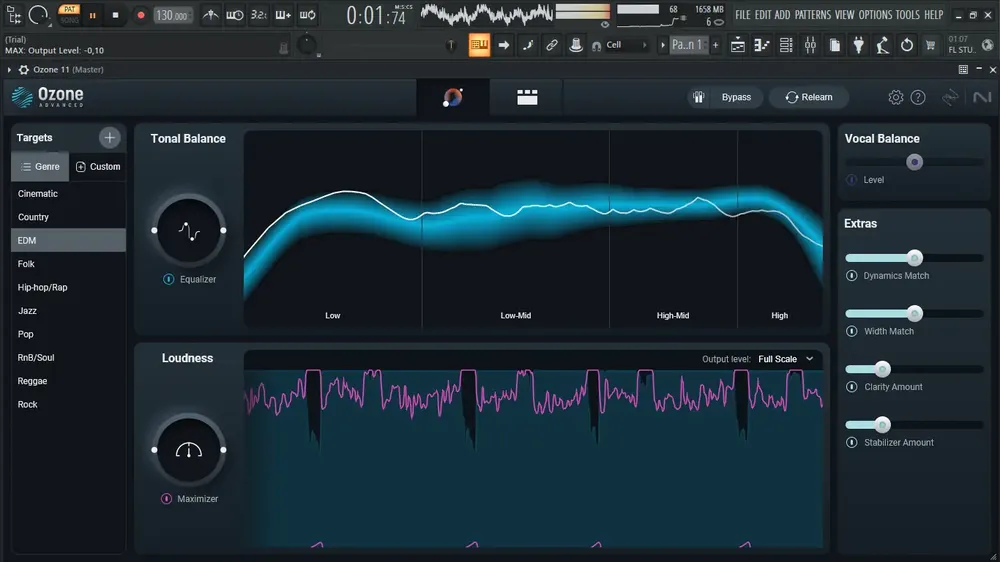This screenshot has height=562, width=1000.
Task: Click the tempo field showing 130.000
Action: click(x=172, y=15)
